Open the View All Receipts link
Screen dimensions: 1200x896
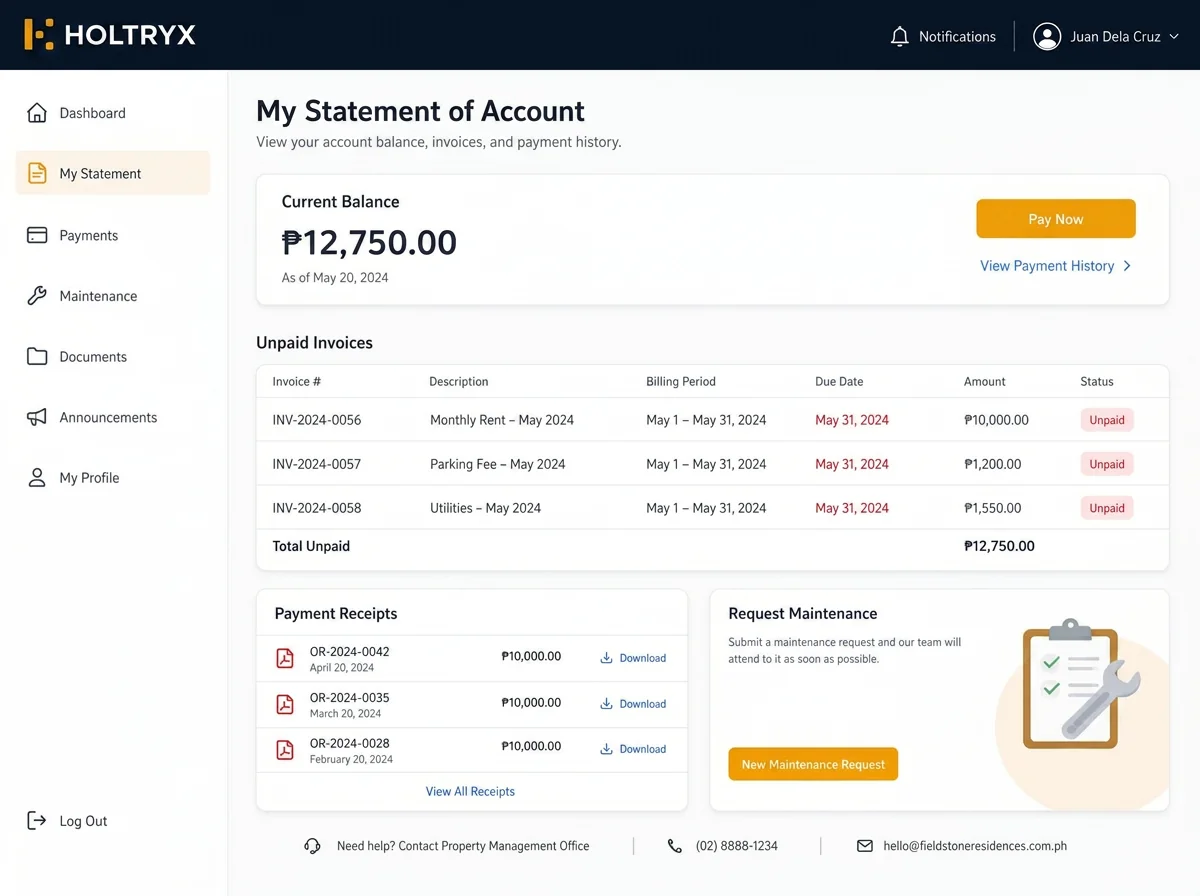[x=470, y=791]
